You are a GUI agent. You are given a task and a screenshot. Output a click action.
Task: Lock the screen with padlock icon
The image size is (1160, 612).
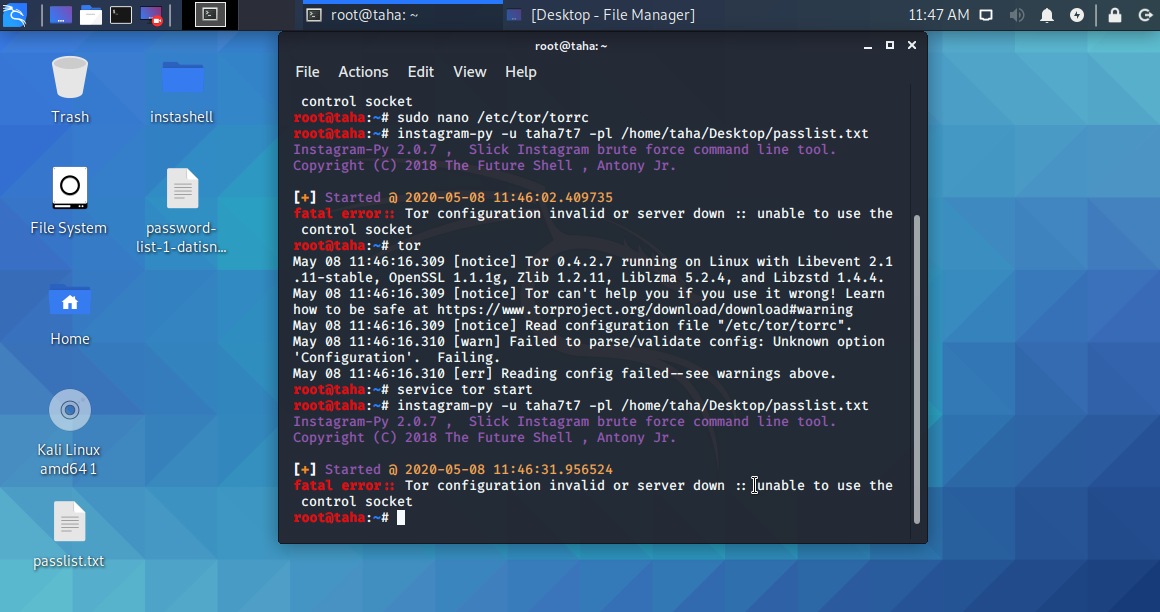(1114, 15)
